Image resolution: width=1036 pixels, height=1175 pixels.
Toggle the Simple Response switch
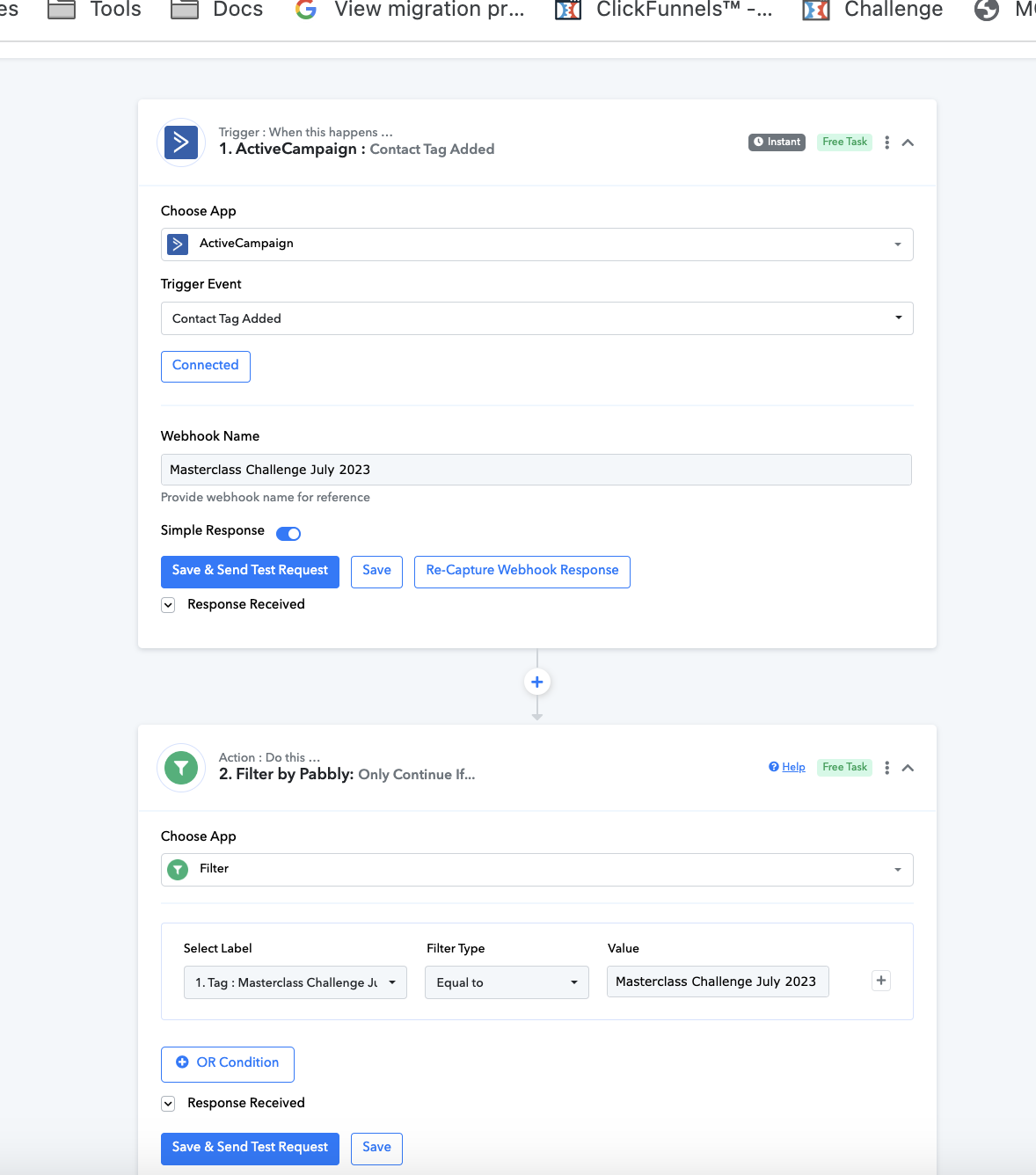point(288,533)
